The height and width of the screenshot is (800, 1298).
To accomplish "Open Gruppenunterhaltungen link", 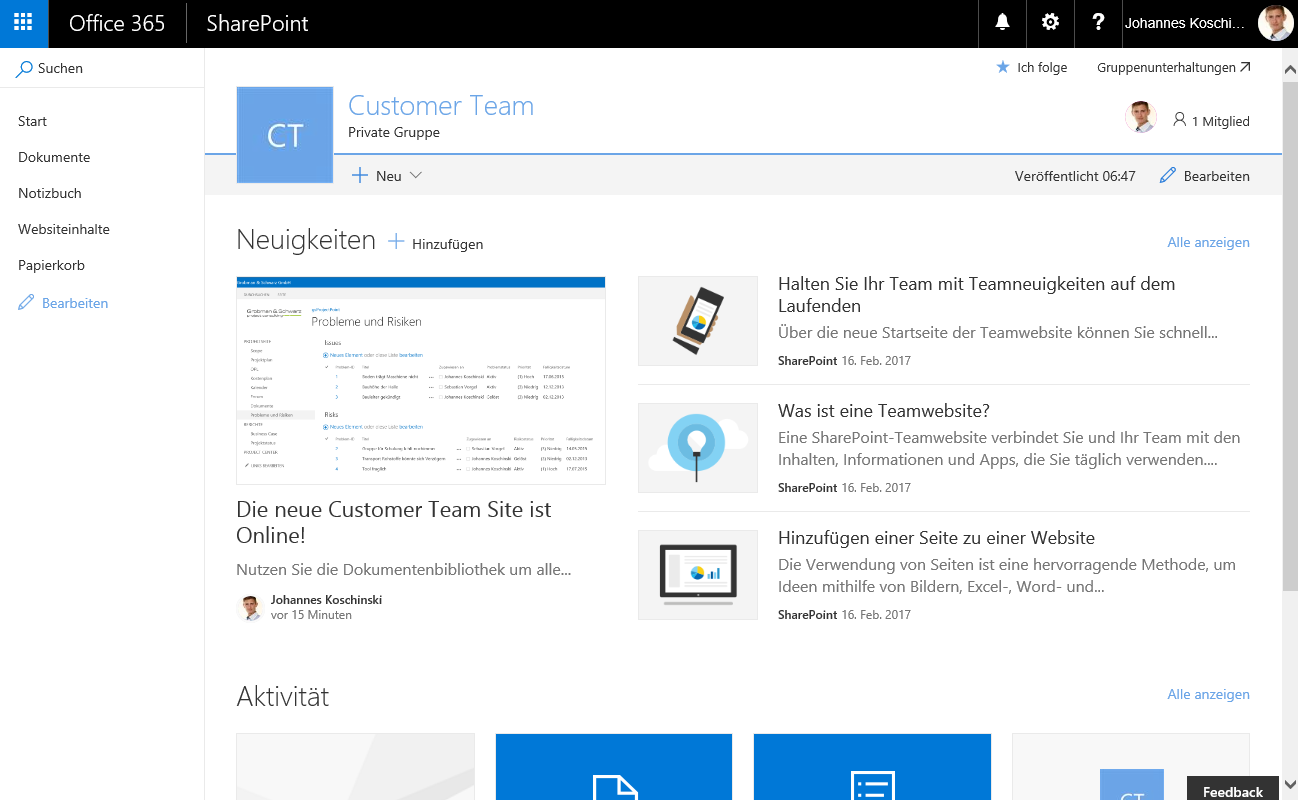I will [1174, 68].
